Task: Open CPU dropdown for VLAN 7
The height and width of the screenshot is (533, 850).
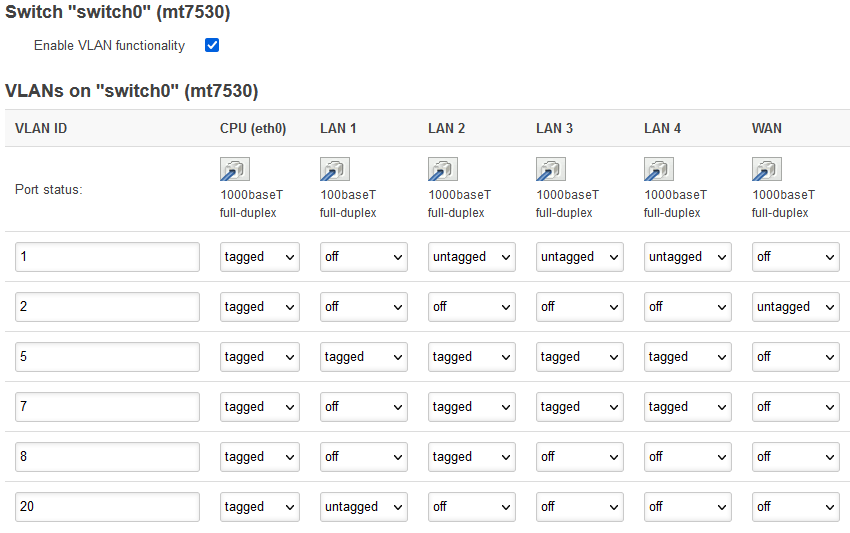Action: (260, 407)
